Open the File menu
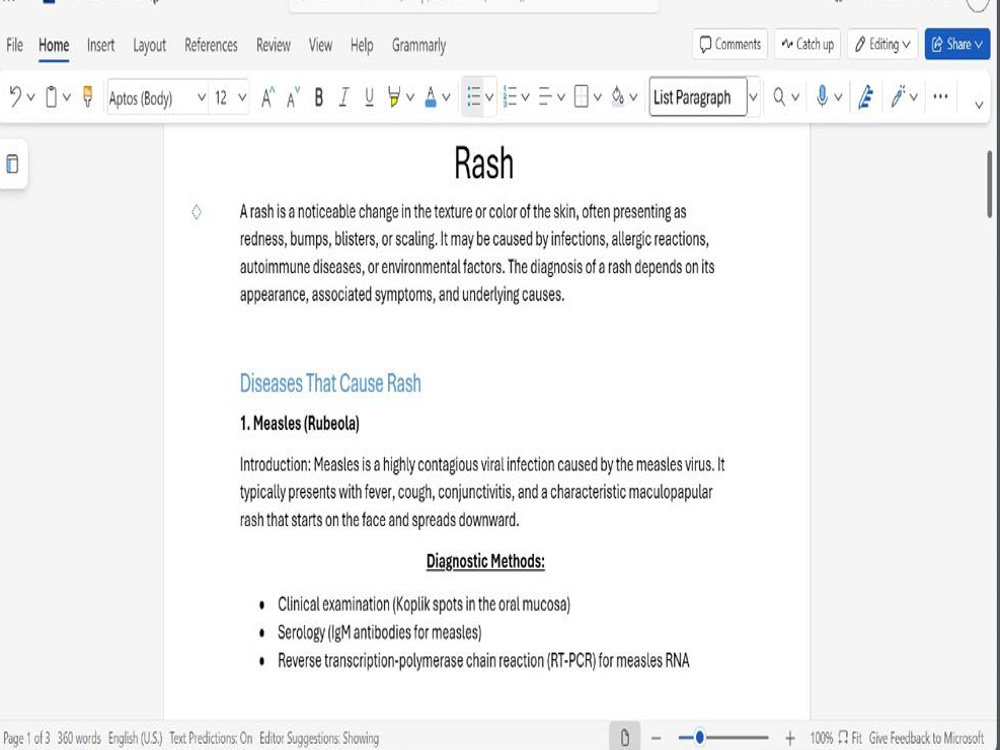 pos(14,45)
